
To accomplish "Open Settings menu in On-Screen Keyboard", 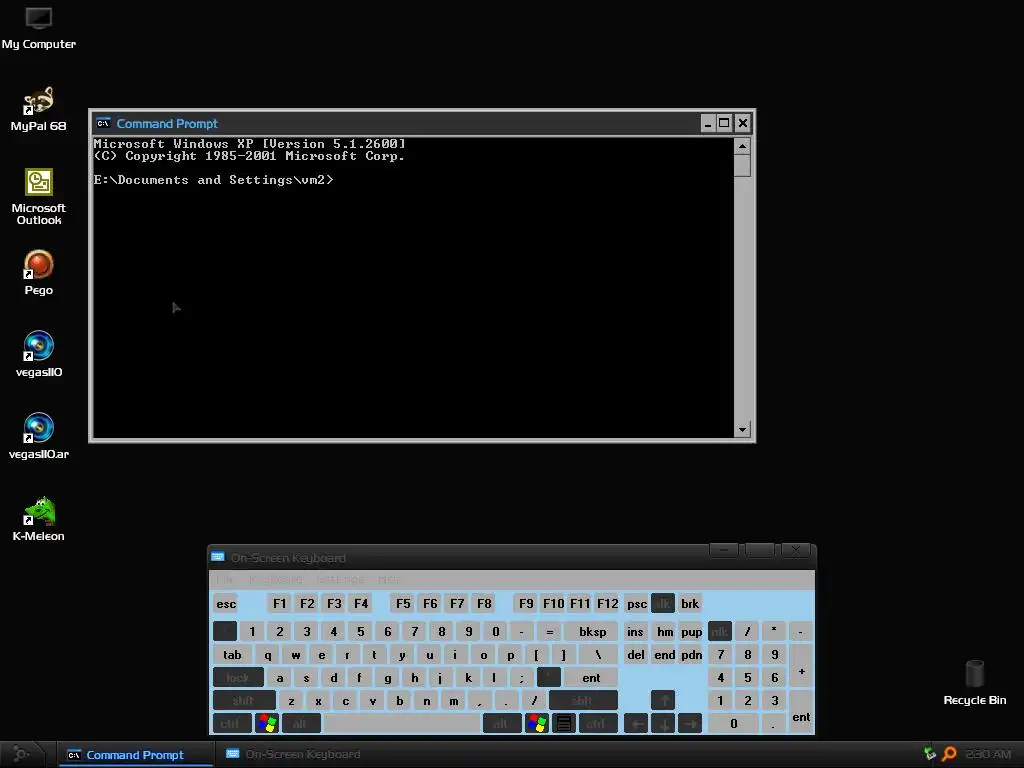I will [340, 579].
